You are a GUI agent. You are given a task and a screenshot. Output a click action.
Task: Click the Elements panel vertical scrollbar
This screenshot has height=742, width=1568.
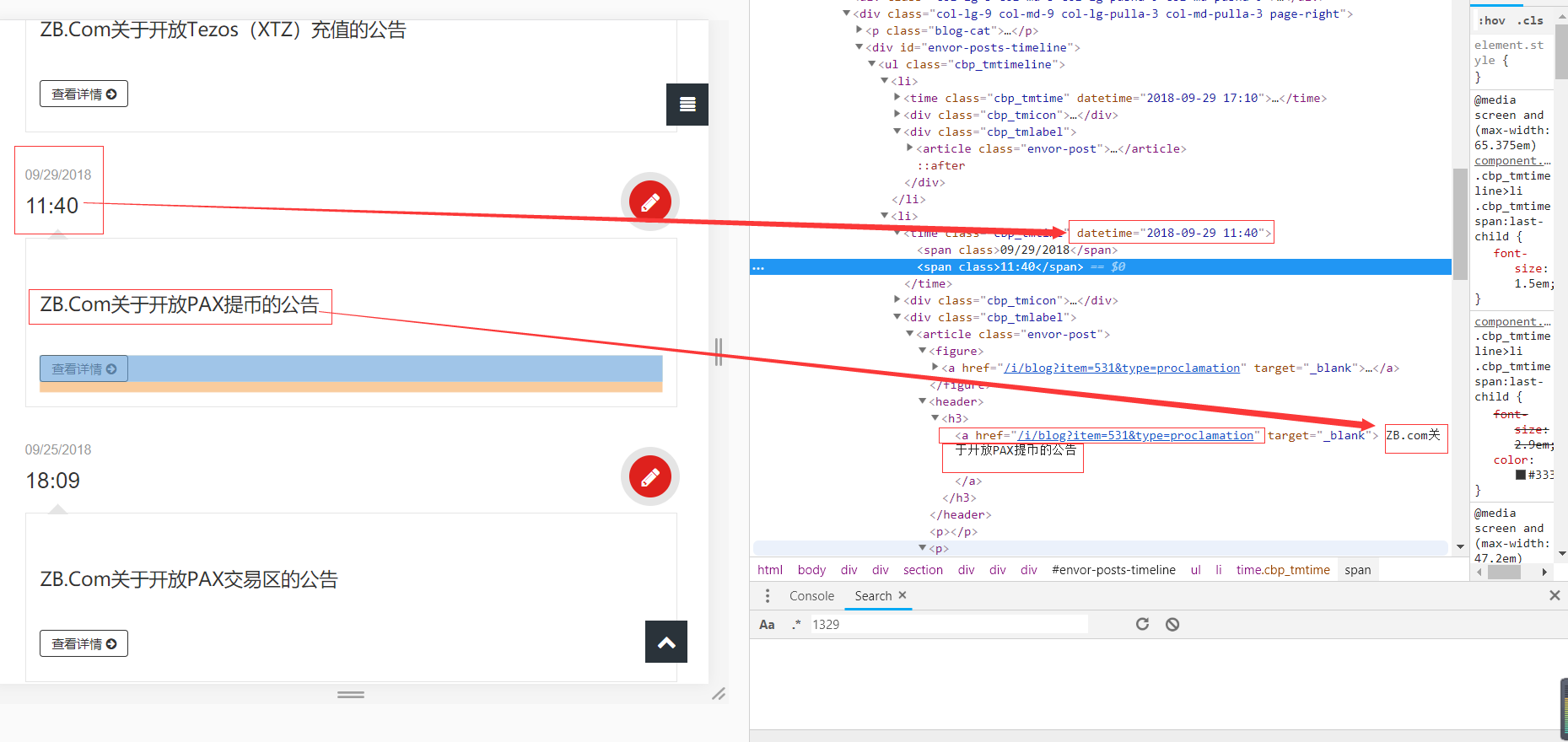pyautogui.click(x=1460, y=223)
